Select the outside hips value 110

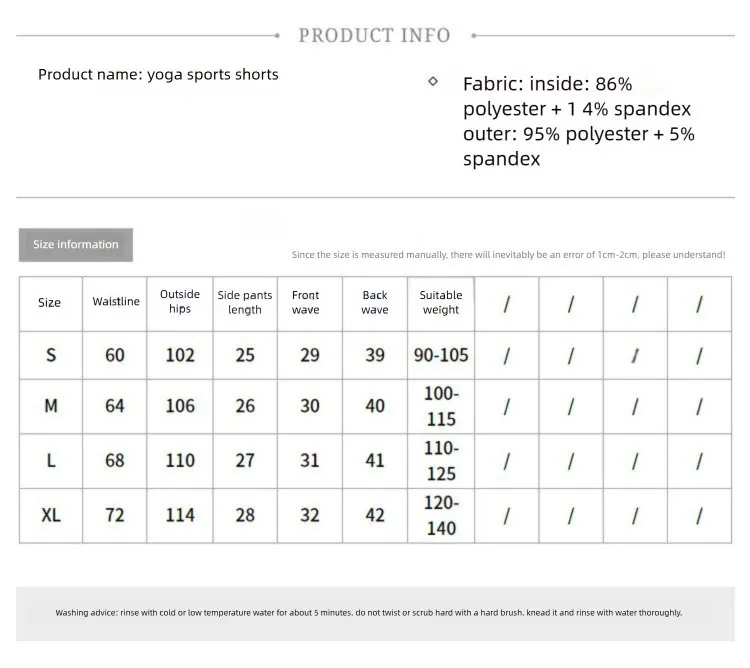tap(180, 460)
